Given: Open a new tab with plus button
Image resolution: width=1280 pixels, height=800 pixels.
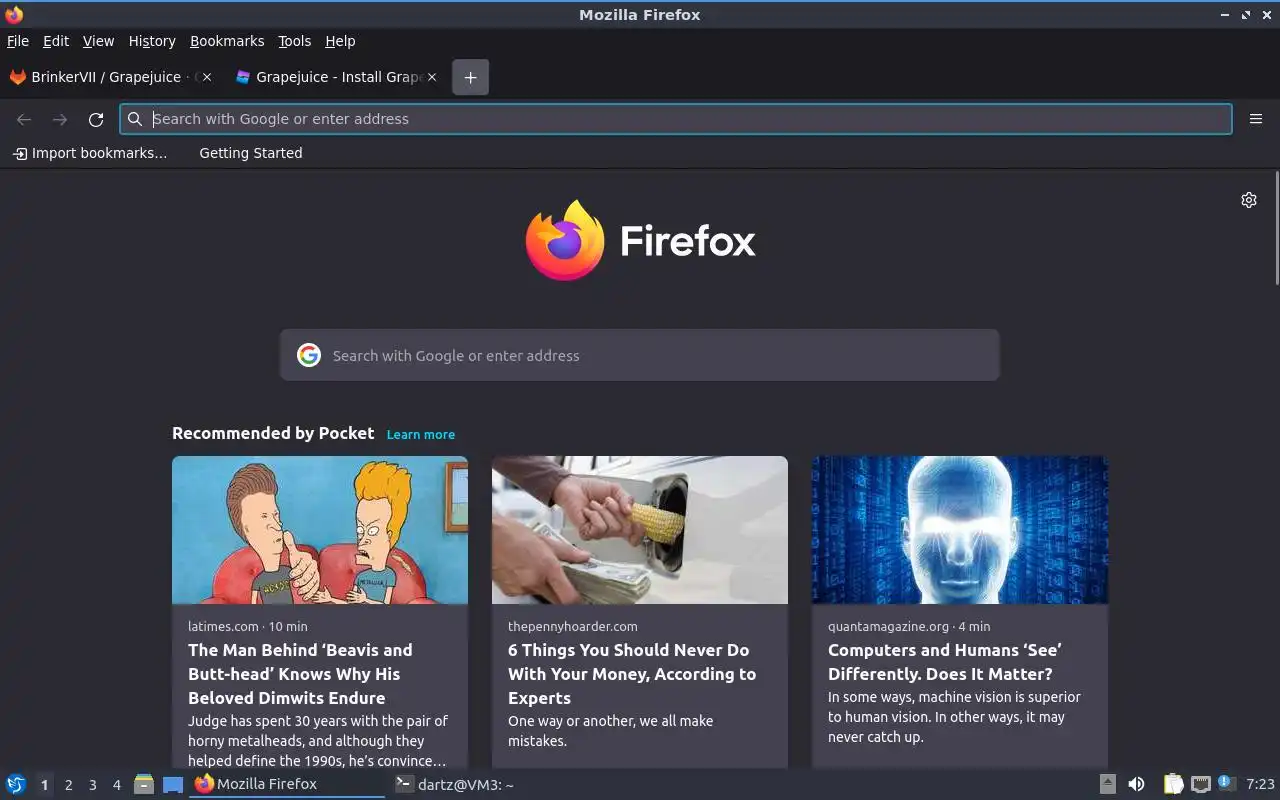Looking at the screenshot, I should tap(471, 77).
